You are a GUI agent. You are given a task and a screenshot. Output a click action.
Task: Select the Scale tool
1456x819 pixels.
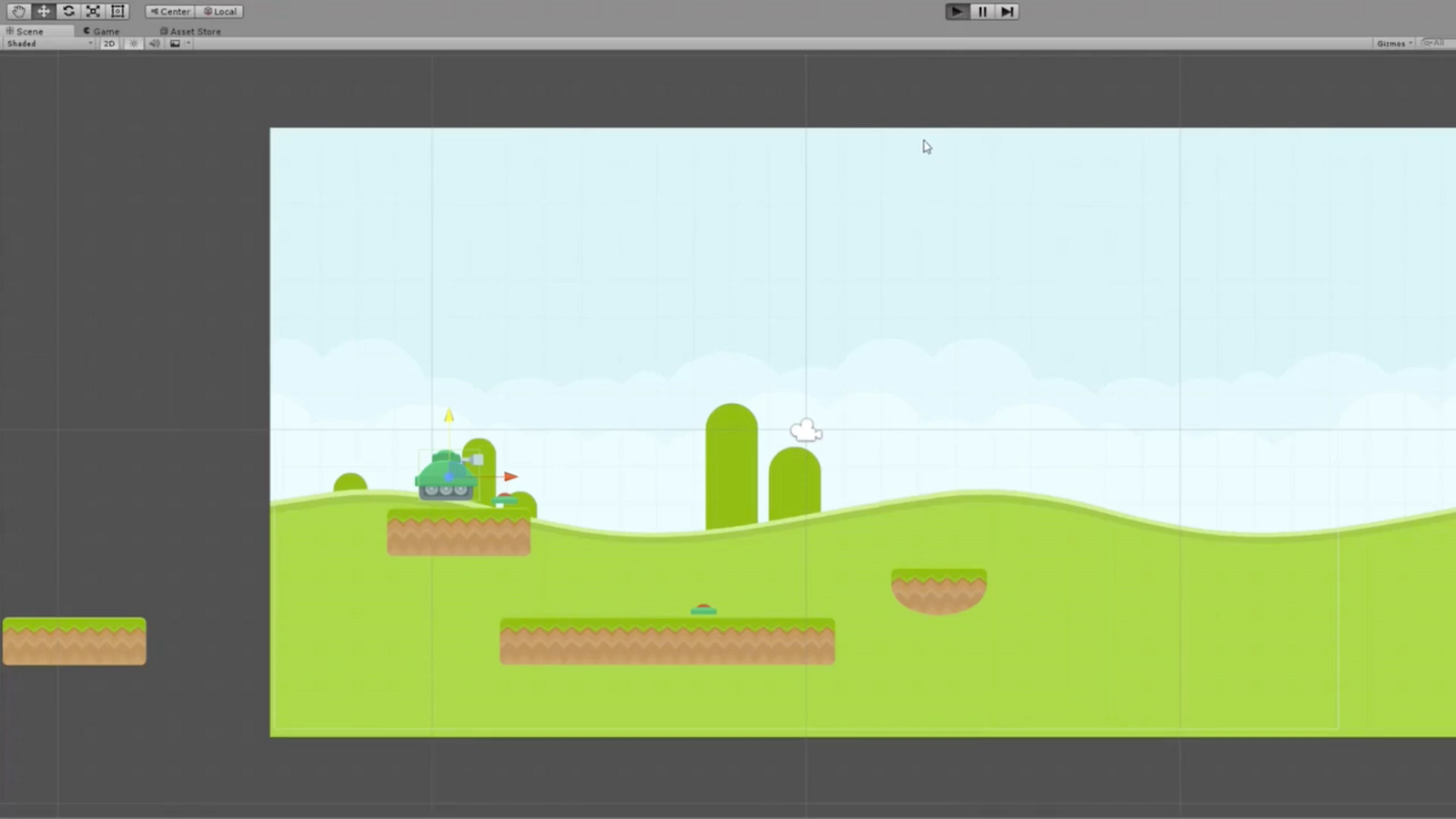tap(93, 12)
